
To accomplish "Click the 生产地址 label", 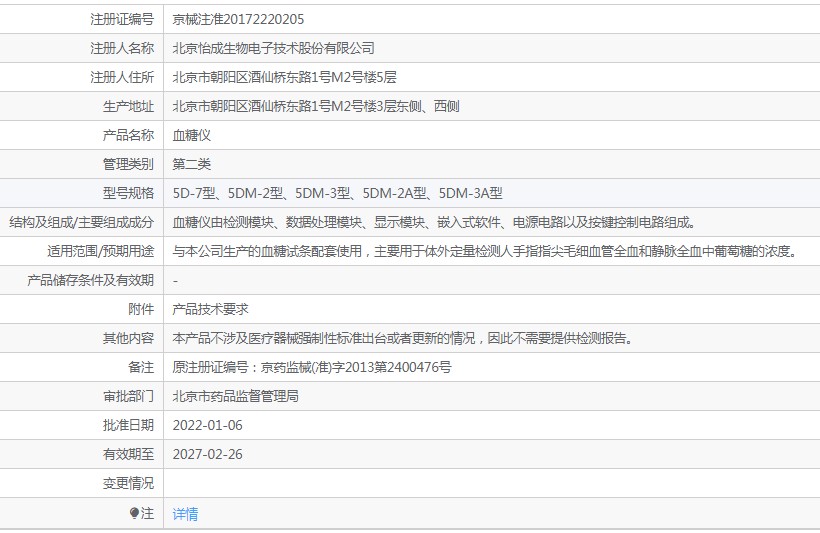I will (x=128, y=106).
